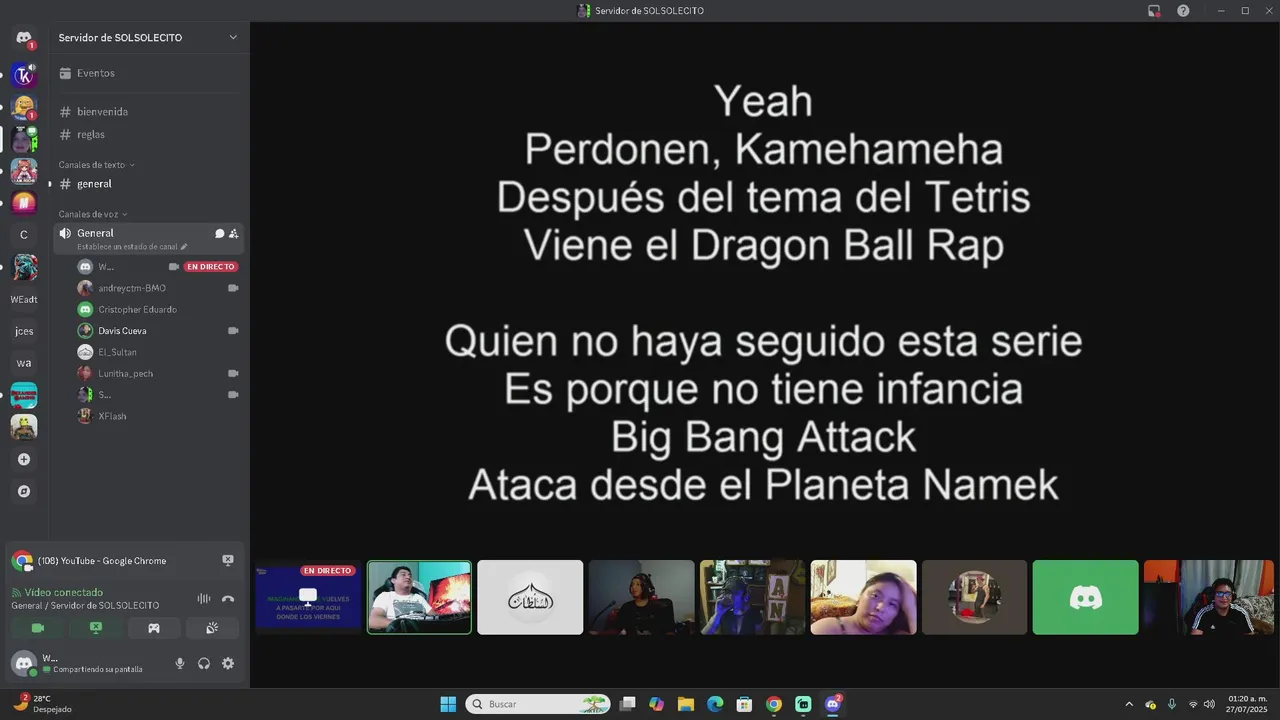1280x720 pixels.
Task: Open user settings gear
Action: click(228, 663)
